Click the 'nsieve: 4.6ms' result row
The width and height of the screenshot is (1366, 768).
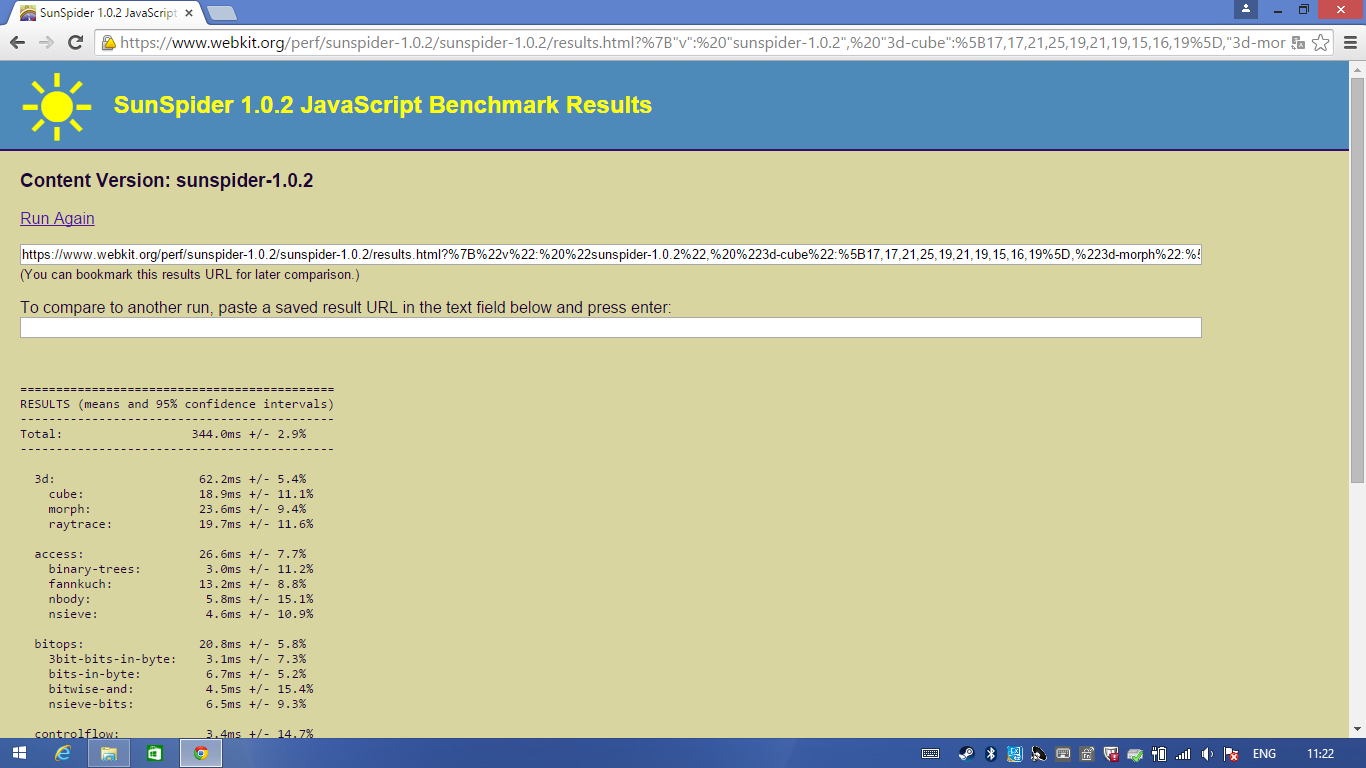[181, 614]
